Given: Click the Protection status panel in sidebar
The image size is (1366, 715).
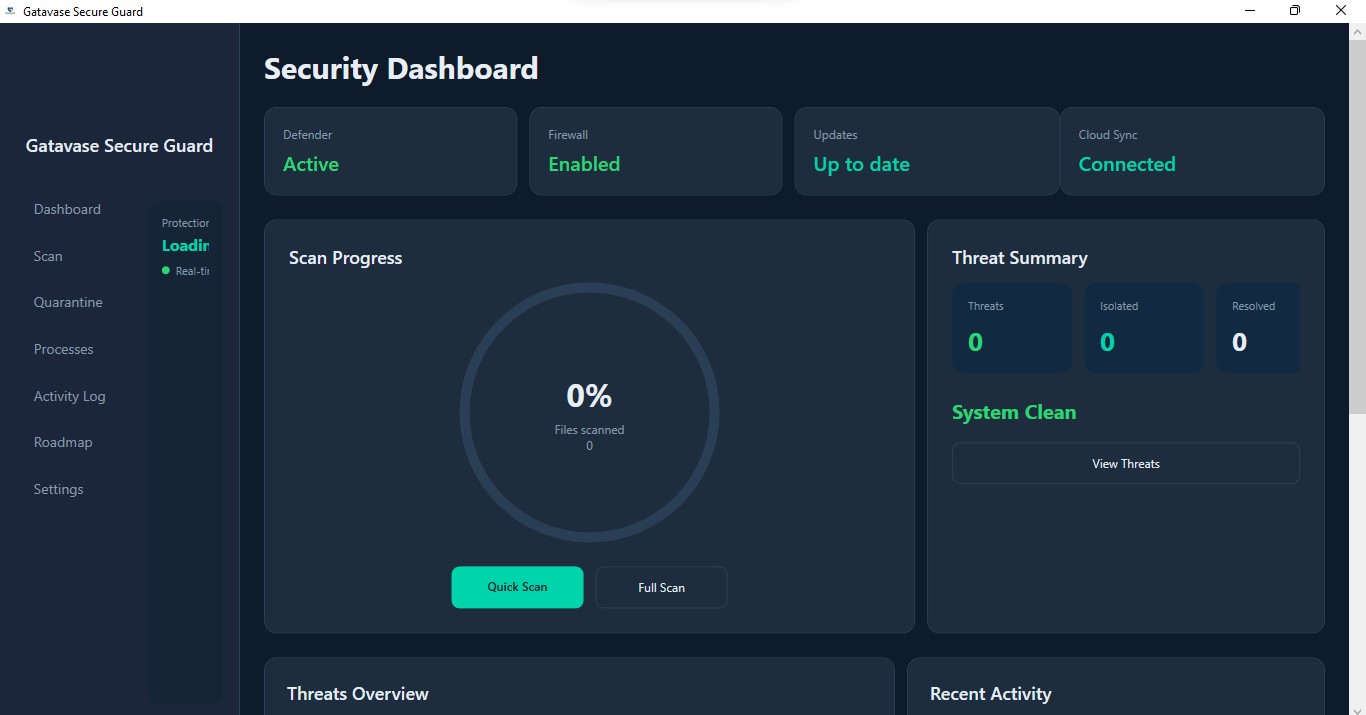Looking at the screenshot, I should [x=185, y=452].
